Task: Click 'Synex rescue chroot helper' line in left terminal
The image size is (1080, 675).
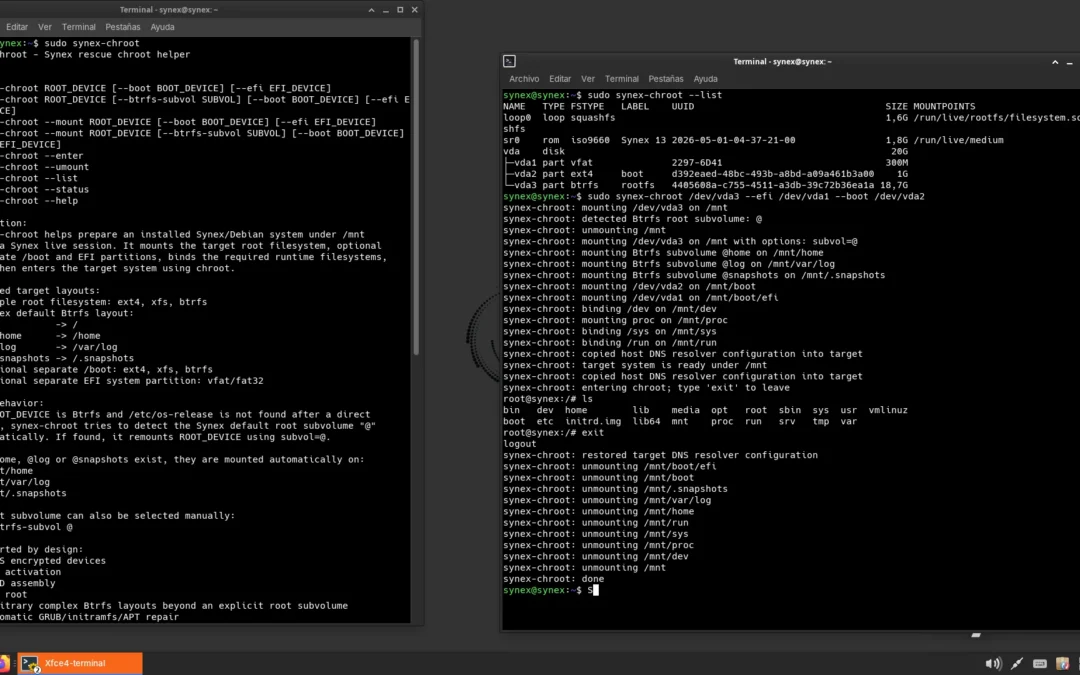Action: pyautogui.click(x=95, y=54)
